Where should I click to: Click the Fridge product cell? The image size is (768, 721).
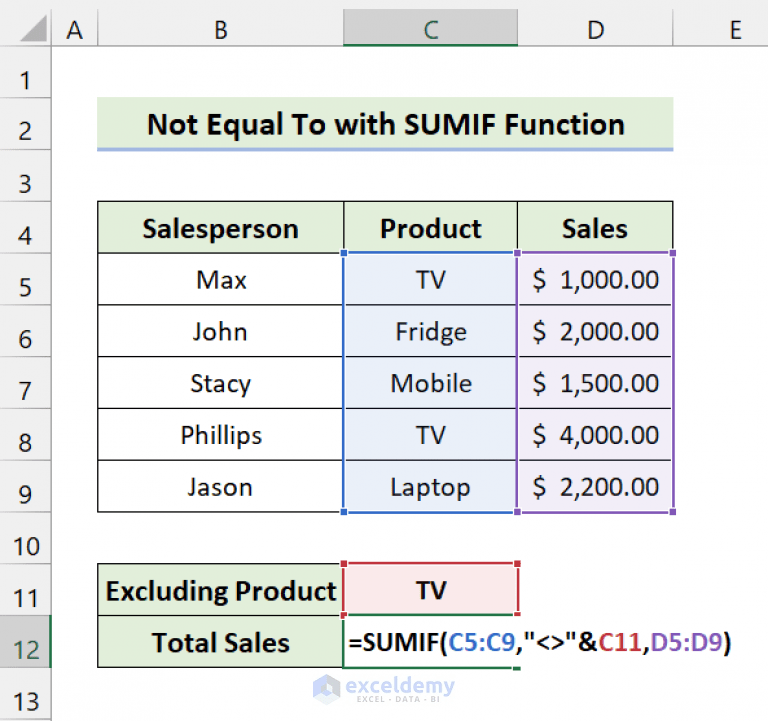click(x=431, y=332)
